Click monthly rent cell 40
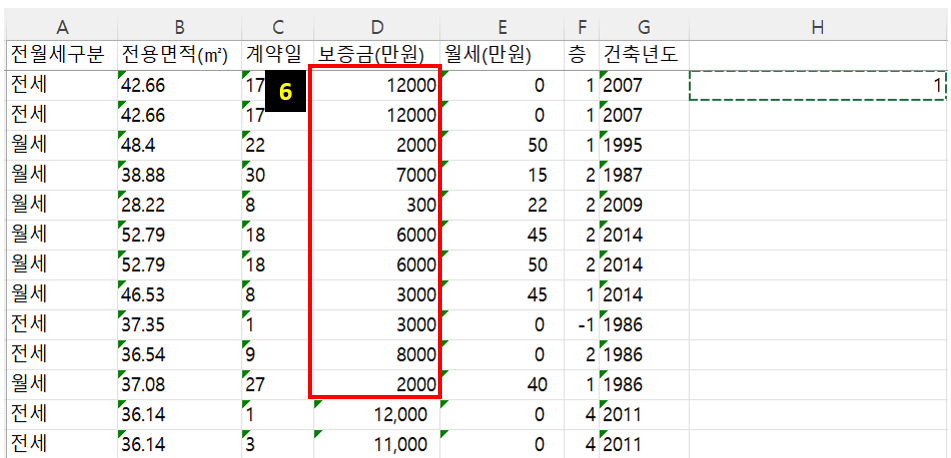951x458 pixels. coord(502,385)
